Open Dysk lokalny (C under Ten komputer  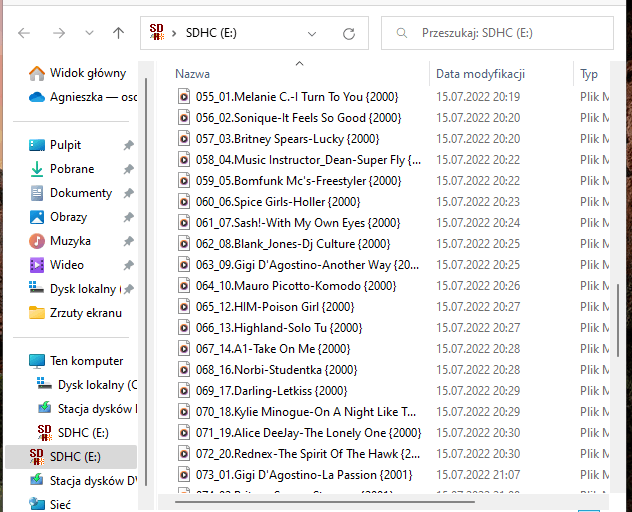tap(87, 385)
